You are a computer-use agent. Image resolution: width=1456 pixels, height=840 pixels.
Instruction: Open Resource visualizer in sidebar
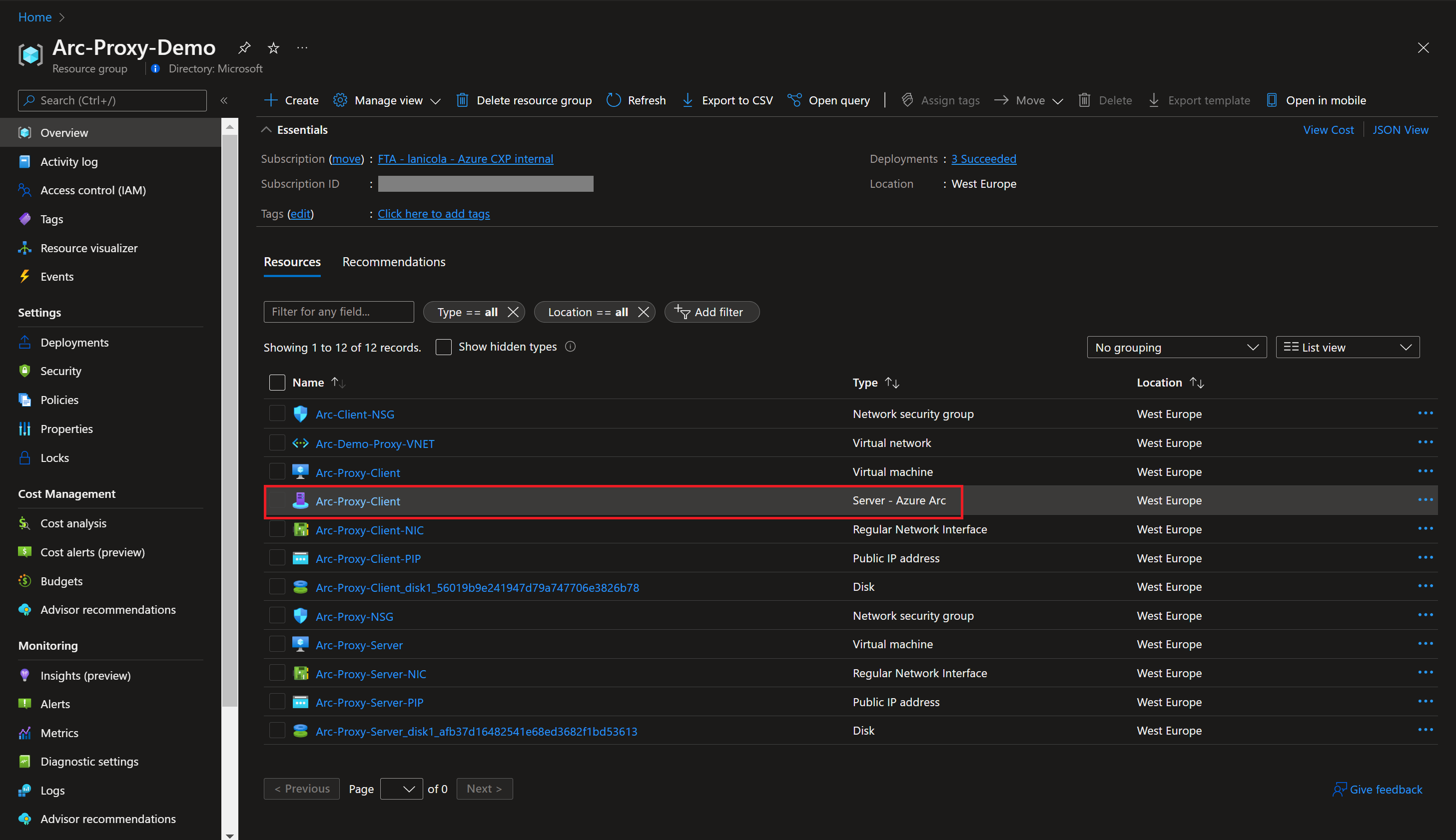pos(89,248)
